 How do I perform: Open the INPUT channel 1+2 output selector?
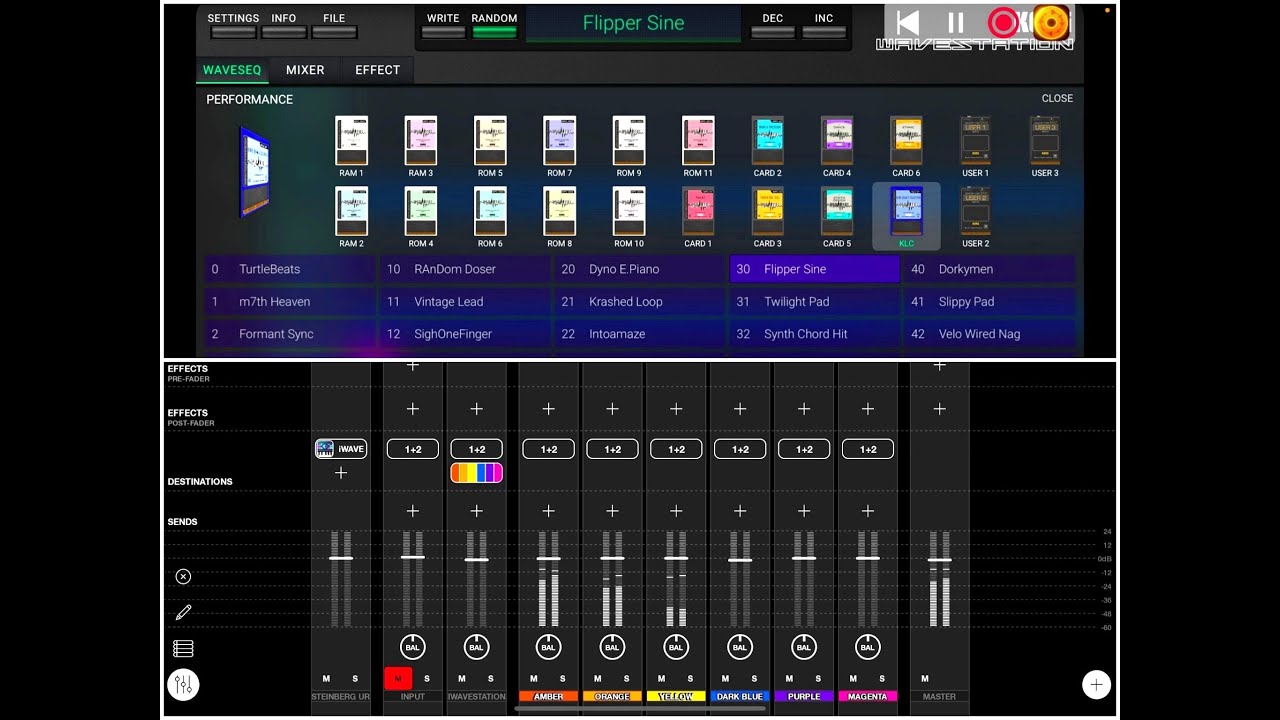[413, 449]
